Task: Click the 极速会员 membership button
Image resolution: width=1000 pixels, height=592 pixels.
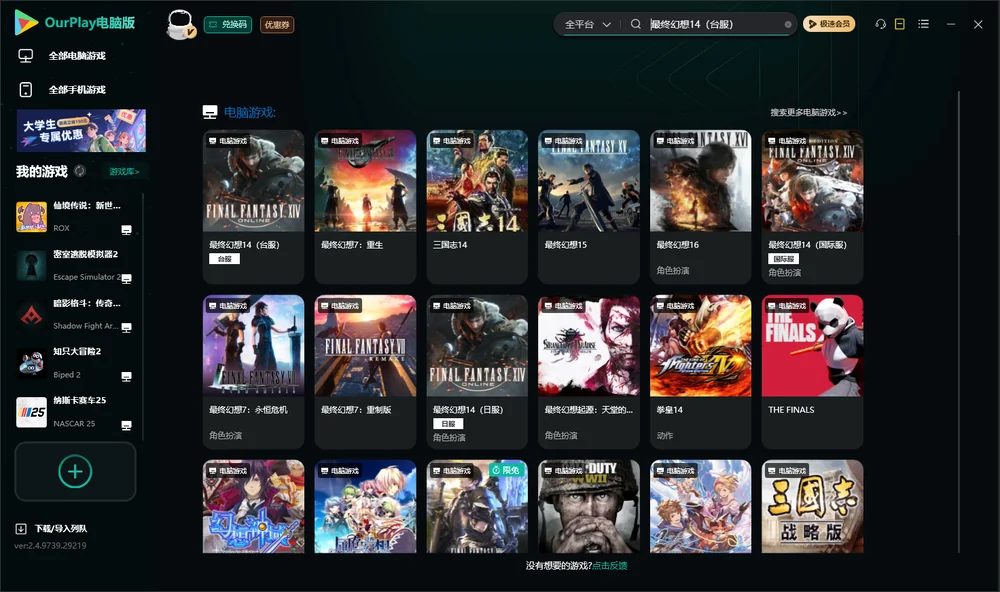Action: coord(828,24)
